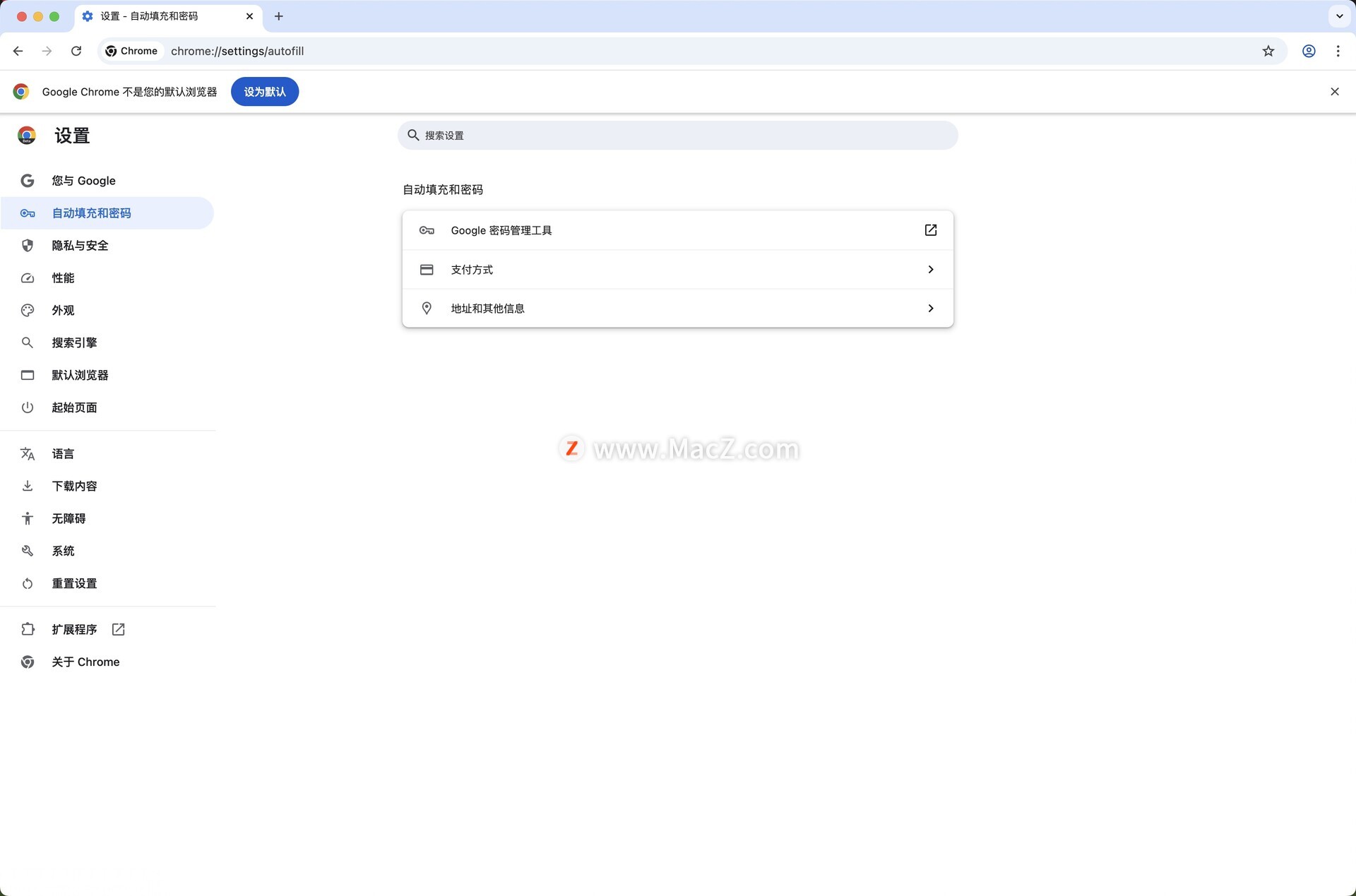The width and height of the screenshot is (1356, 896).
Task: Click the key icon of Google 密码管理工具
Action: click(x=427, y=230)
